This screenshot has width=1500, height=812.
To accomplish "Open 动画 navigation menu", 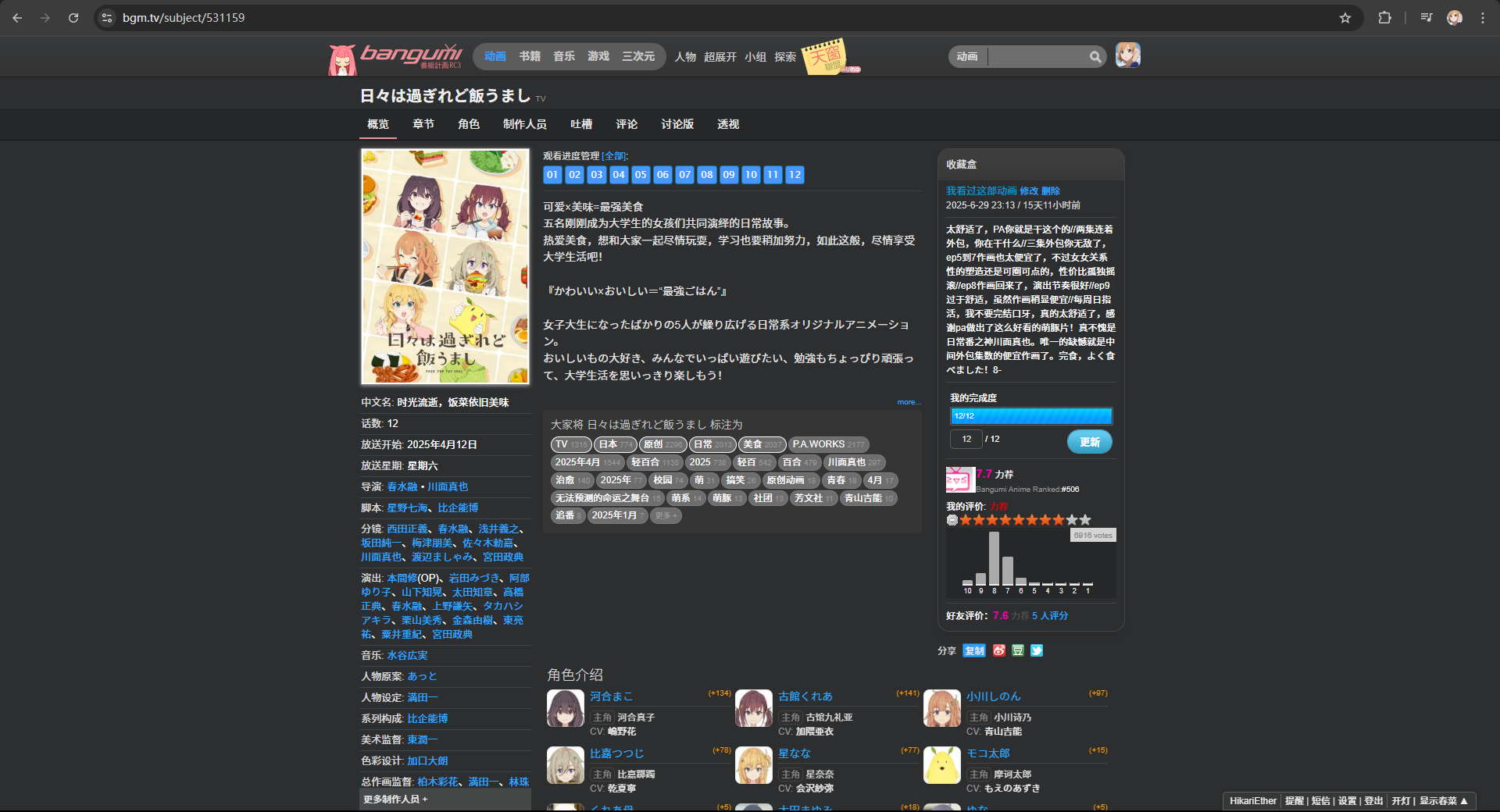I will (495, 56).
